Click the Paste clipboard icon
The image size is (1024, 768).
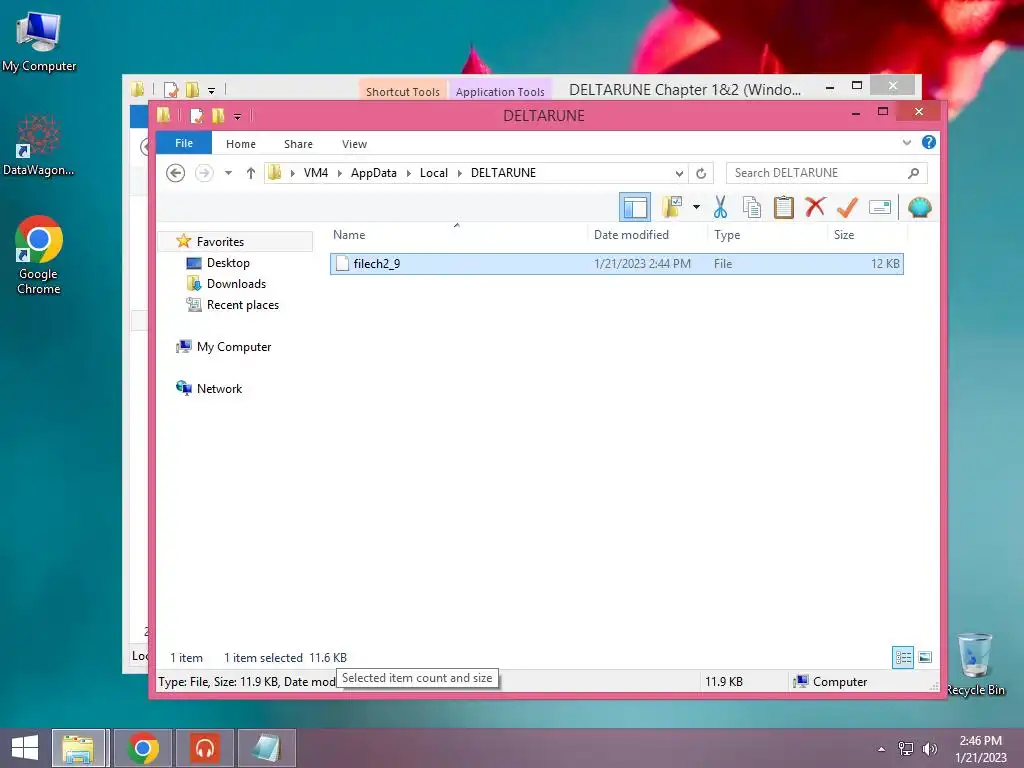(x=783, y=208)
